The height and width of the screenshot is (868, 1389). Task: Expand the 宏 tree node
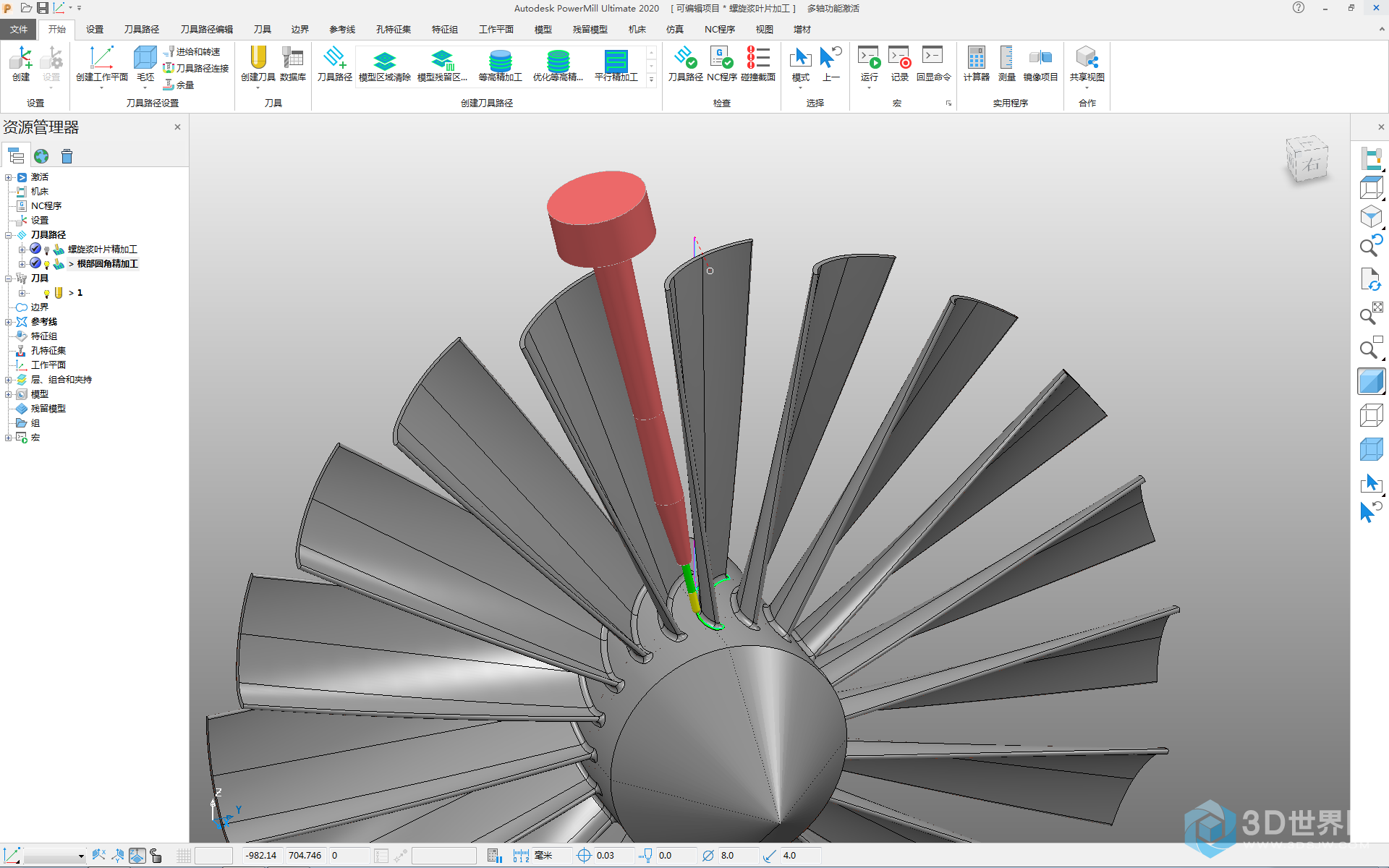click(x=9, y=438)
